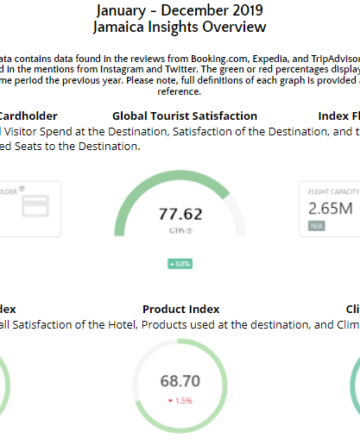Click the GTPI help question-mark icon
Image resolution: width=360 pixels, height=445 pixels.
pos(189,231)
